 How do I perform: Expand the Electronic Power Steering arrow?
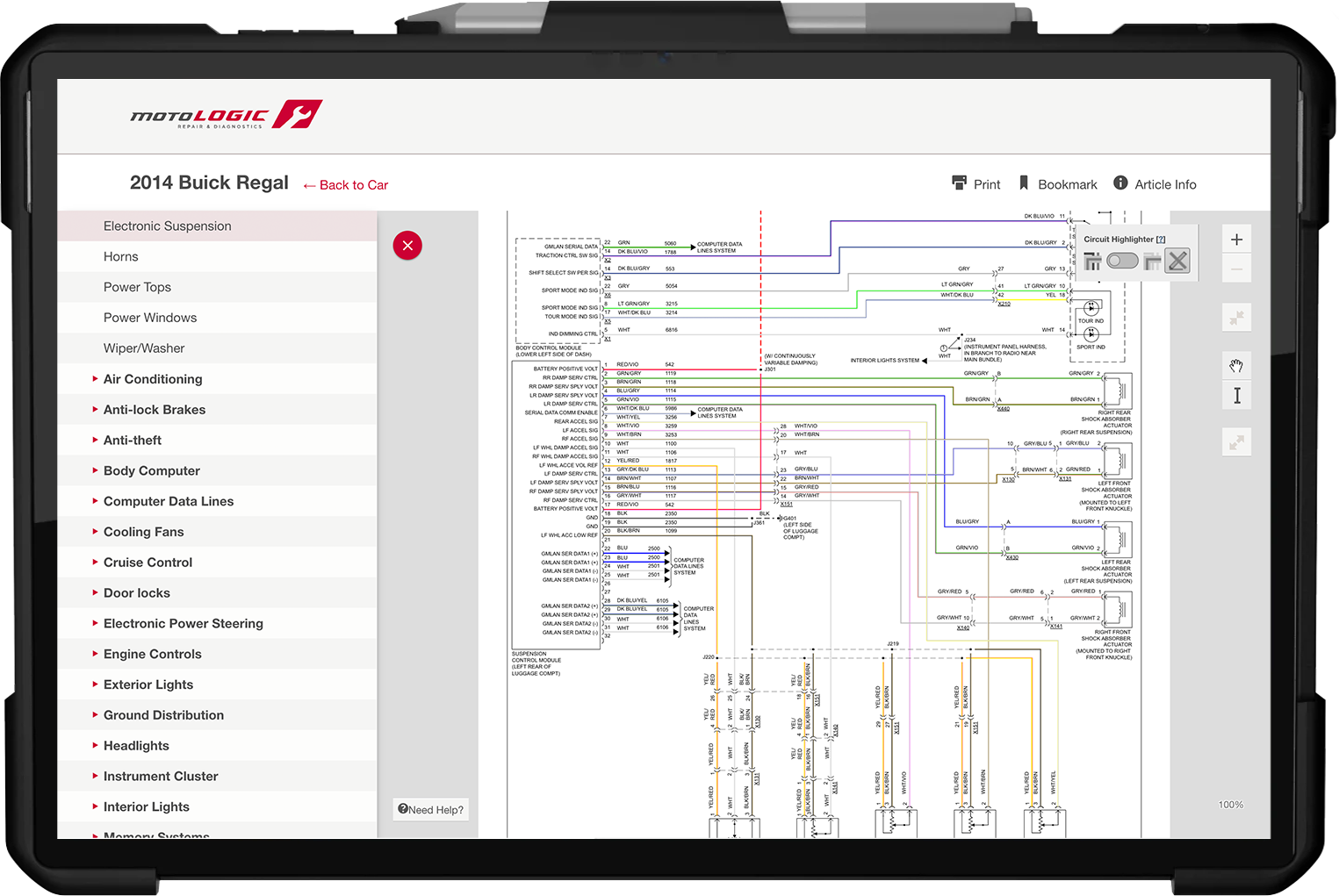95,623
